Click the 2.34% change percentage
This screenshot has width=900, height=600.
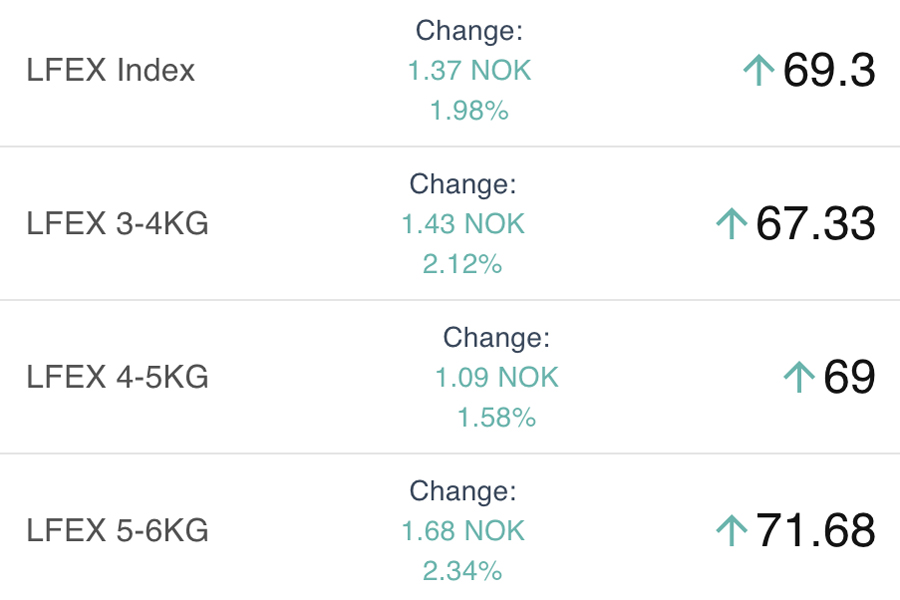[x=463, y=570]
